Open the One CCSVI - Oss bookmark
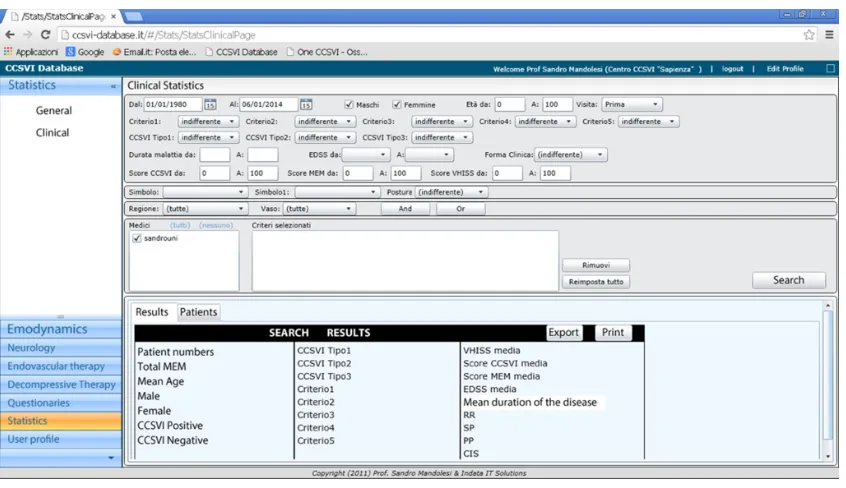The image size is (846, 488). 327,52
